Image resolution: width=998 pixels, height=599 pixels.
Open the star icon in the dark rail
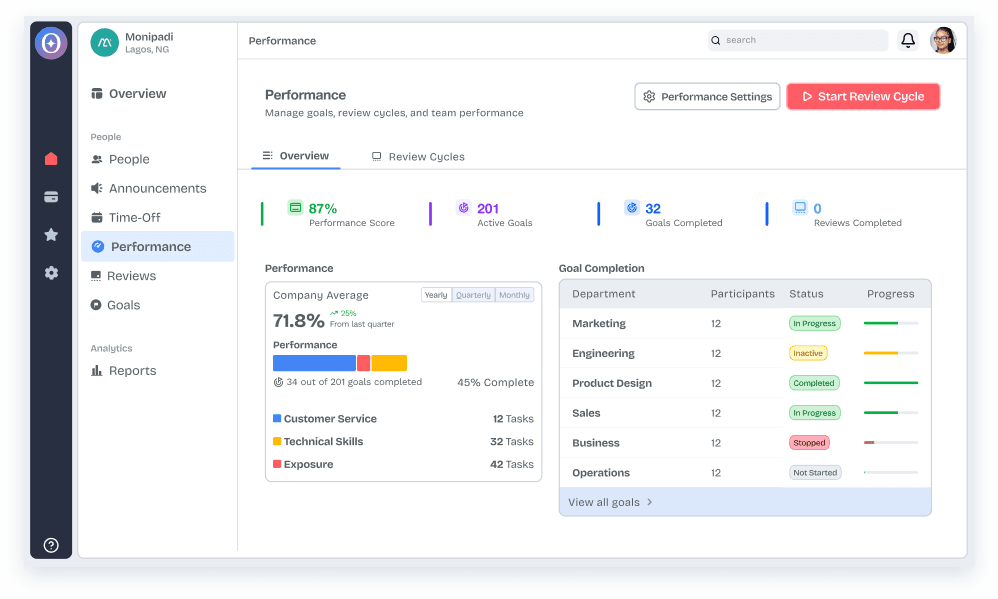pos(51,235)
